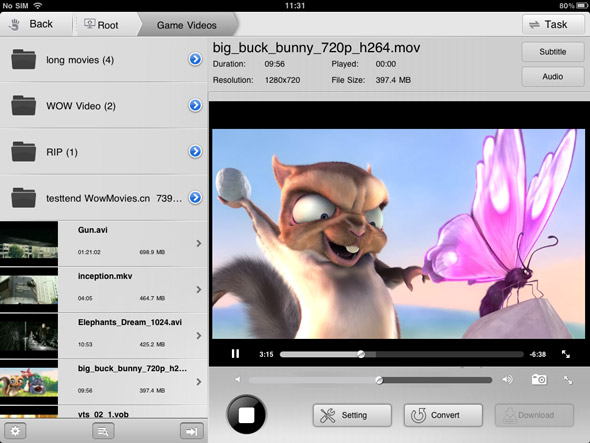Viewport: 590px width, 443px height.
Task: Stop playback with the round stop button
Action: point(246,415)
